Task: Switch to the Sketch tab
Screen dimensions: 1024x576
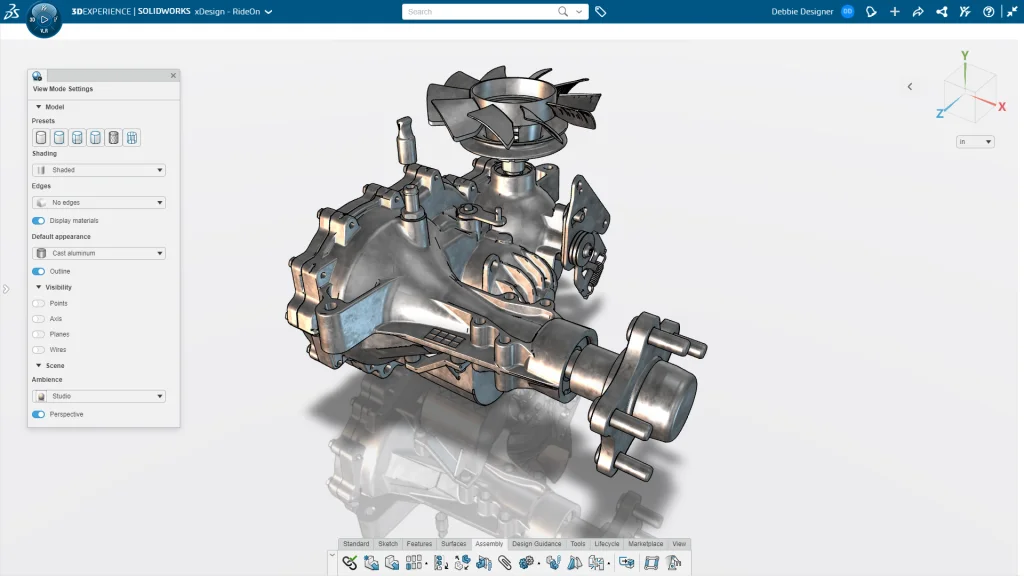Action: (390, 543)
